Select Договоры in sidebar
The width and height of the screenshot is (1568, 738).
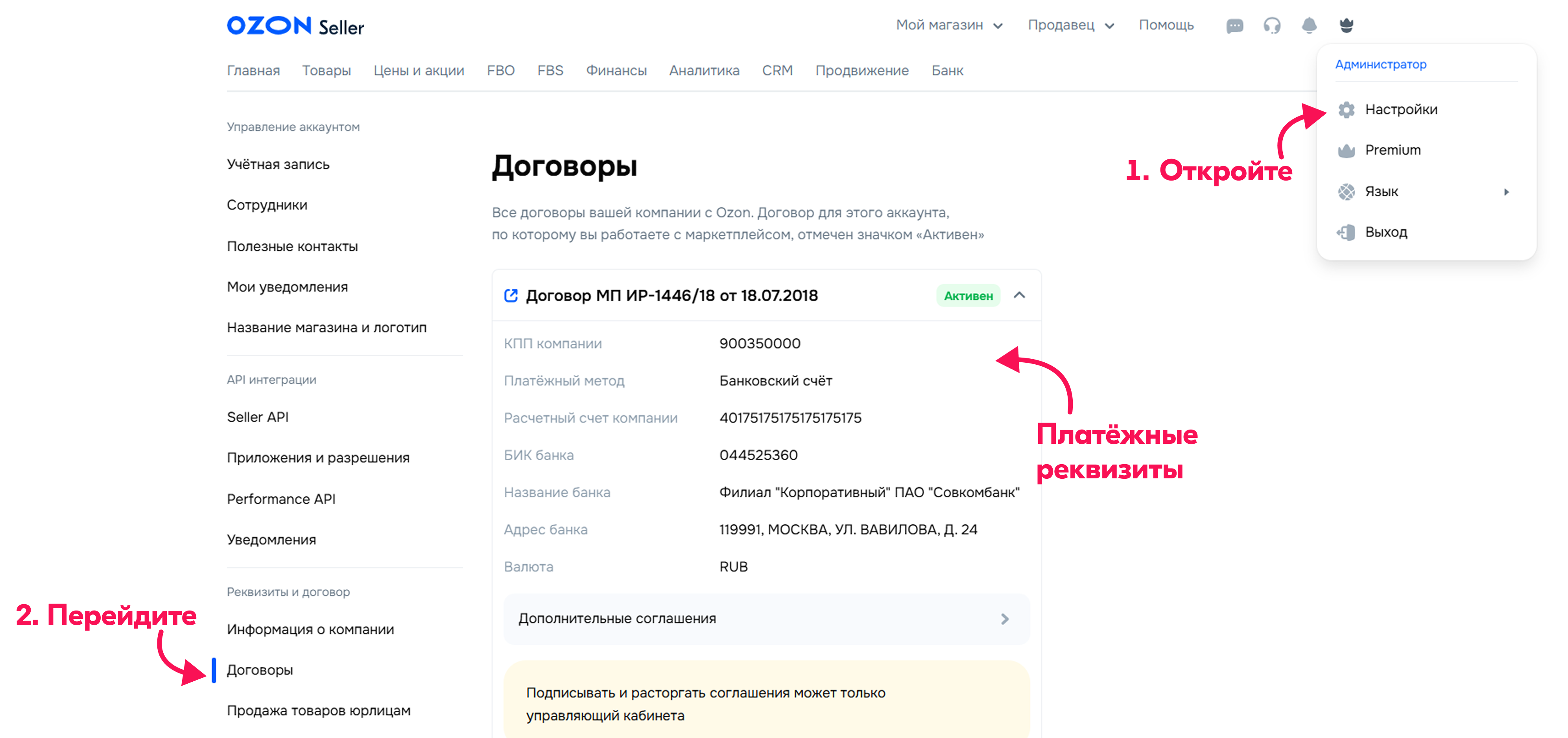[x=259, y=670]
